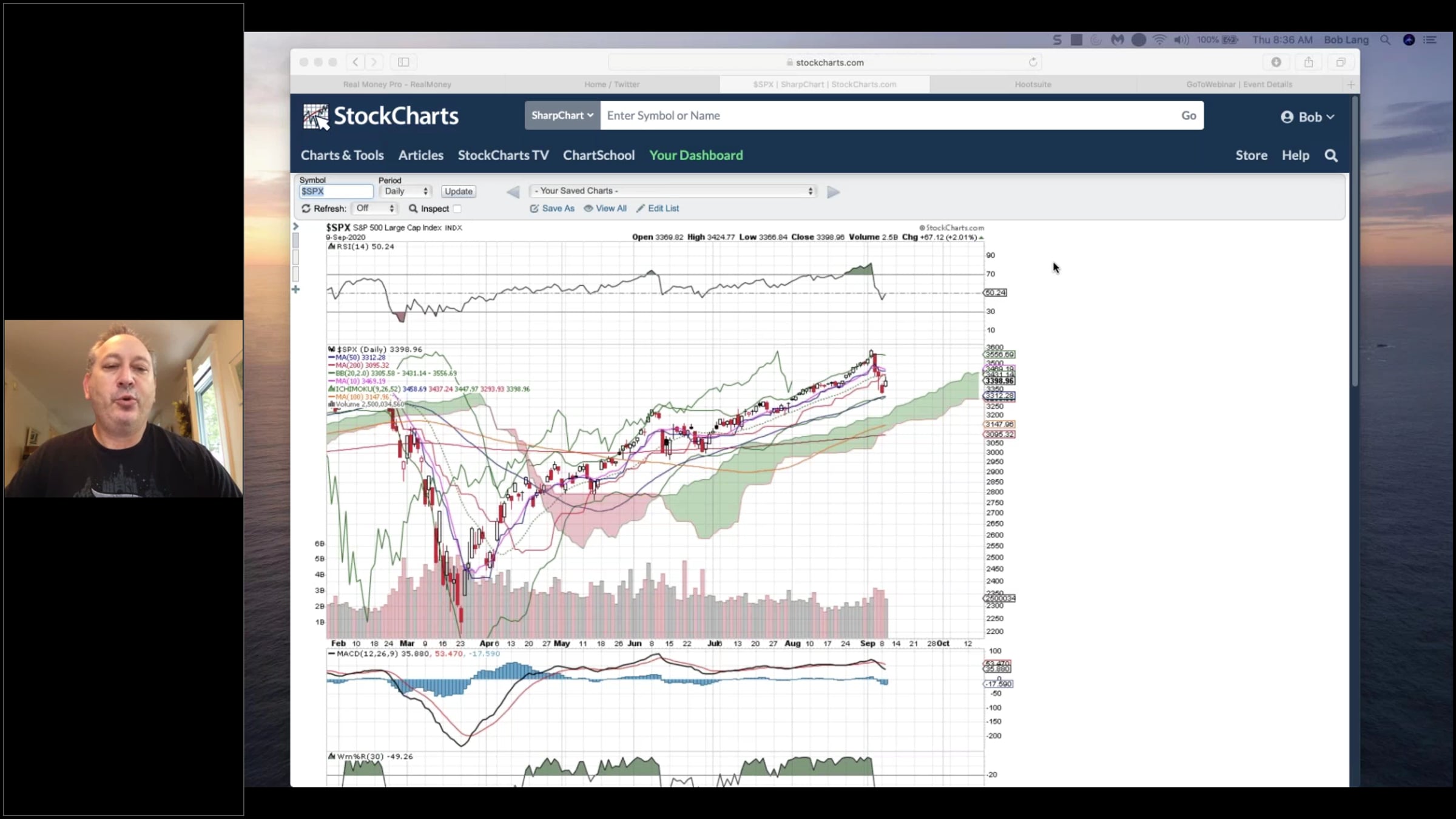Click the StockCharts logo
This screenshot has width=1456, height=819.
point(381,116)
